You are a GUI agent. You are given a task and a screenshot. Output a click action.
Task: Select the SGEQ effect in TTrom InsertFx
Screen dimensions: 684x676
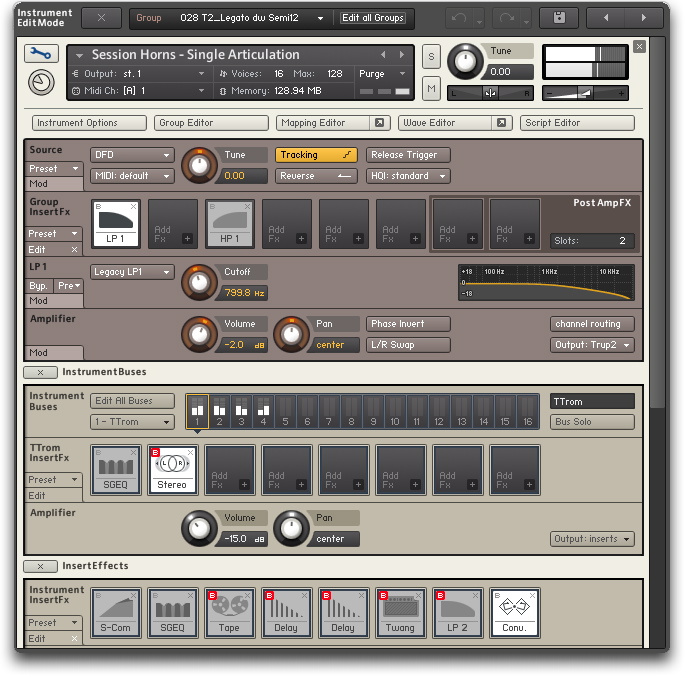coord(116,470)
